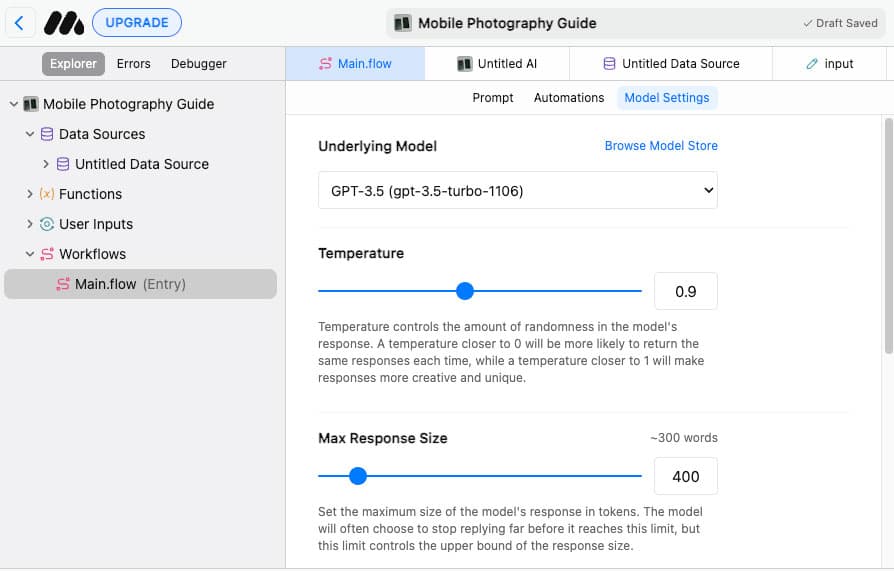Open the Browse Model Store link

point(661,146)
